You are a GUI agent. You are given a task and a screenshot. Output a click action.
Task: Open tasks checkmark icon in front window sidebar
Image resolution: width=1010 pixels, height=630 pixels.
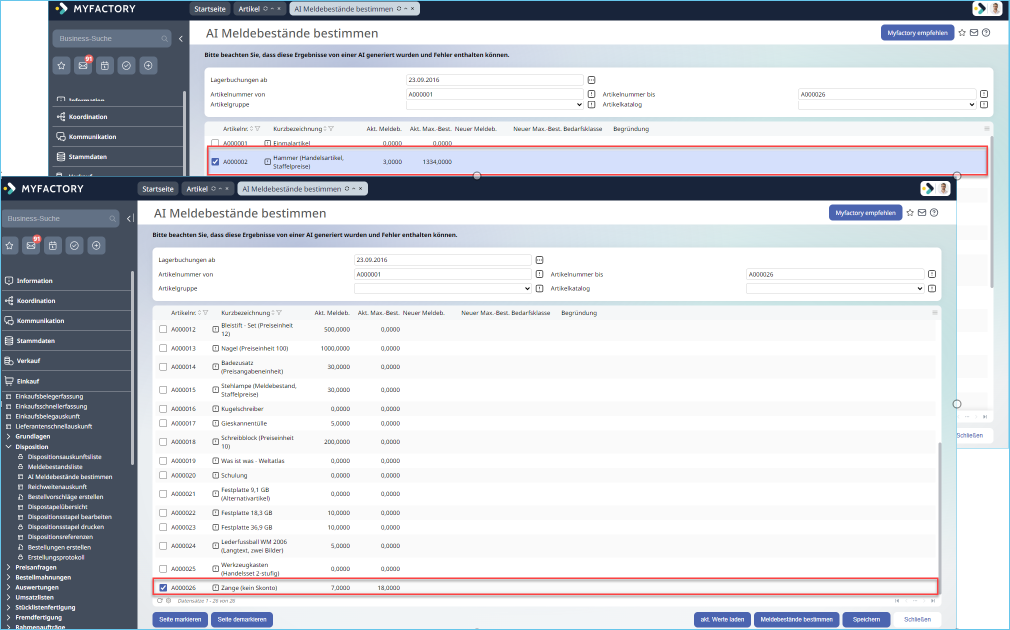pos(75,245)
